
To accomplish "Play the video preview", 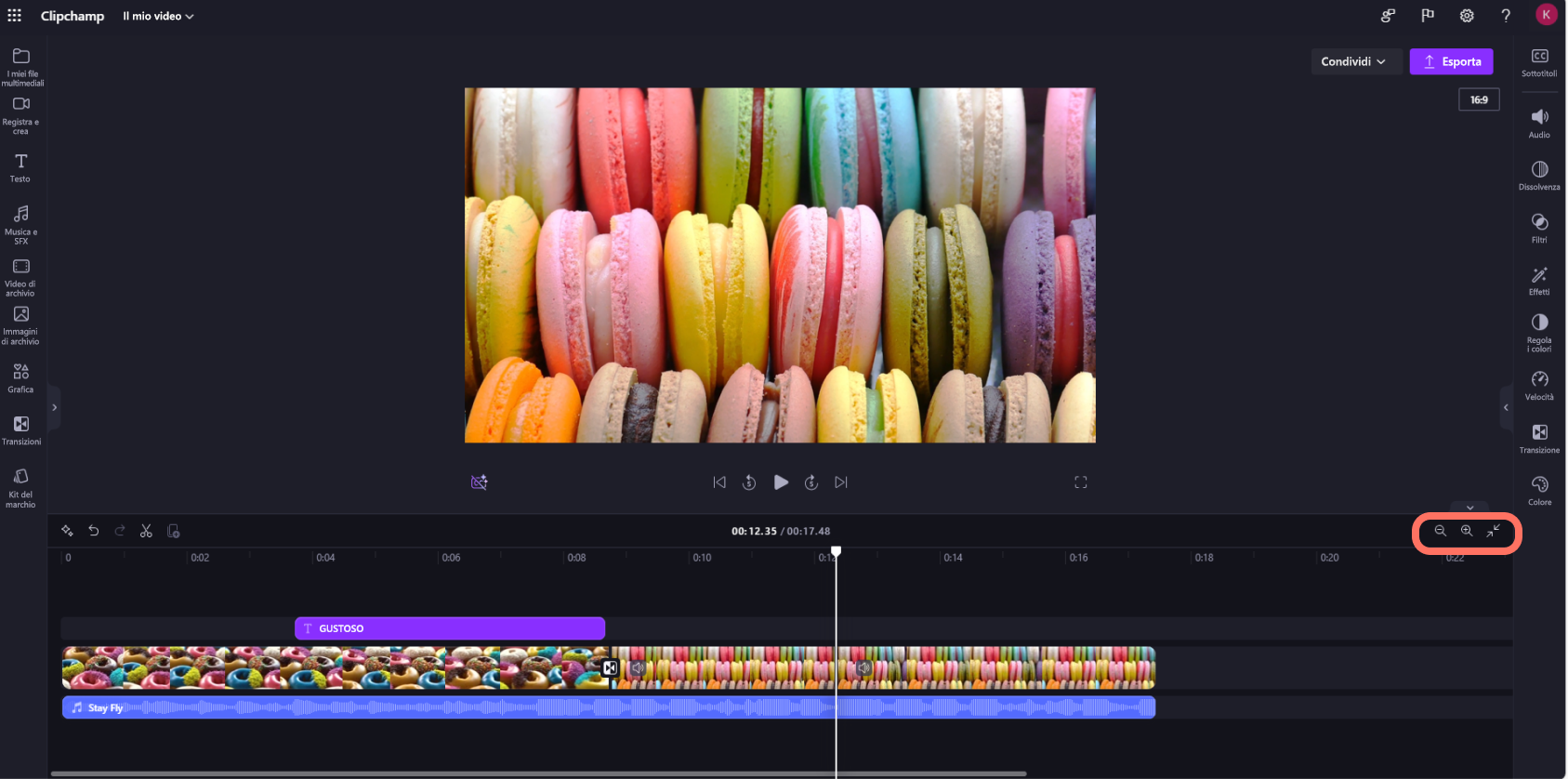I will click(x=781, y=482).
